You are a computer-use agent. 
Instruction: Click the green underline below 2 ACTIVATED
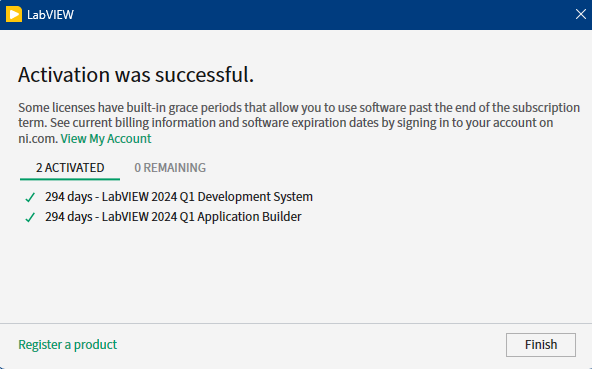click(70, 179)
